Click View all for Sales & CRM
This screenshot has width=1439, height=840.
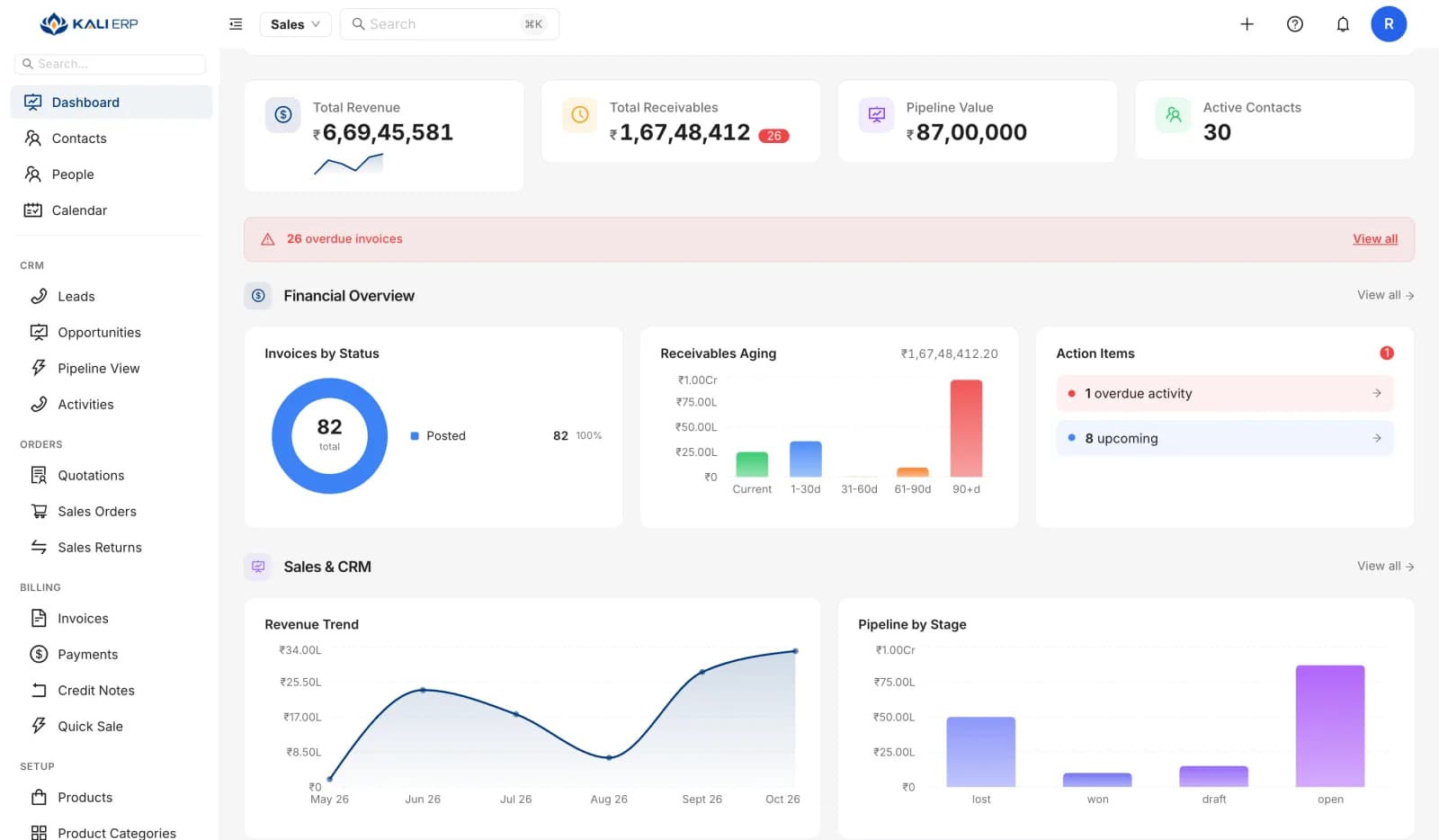tap(1385, 567)
